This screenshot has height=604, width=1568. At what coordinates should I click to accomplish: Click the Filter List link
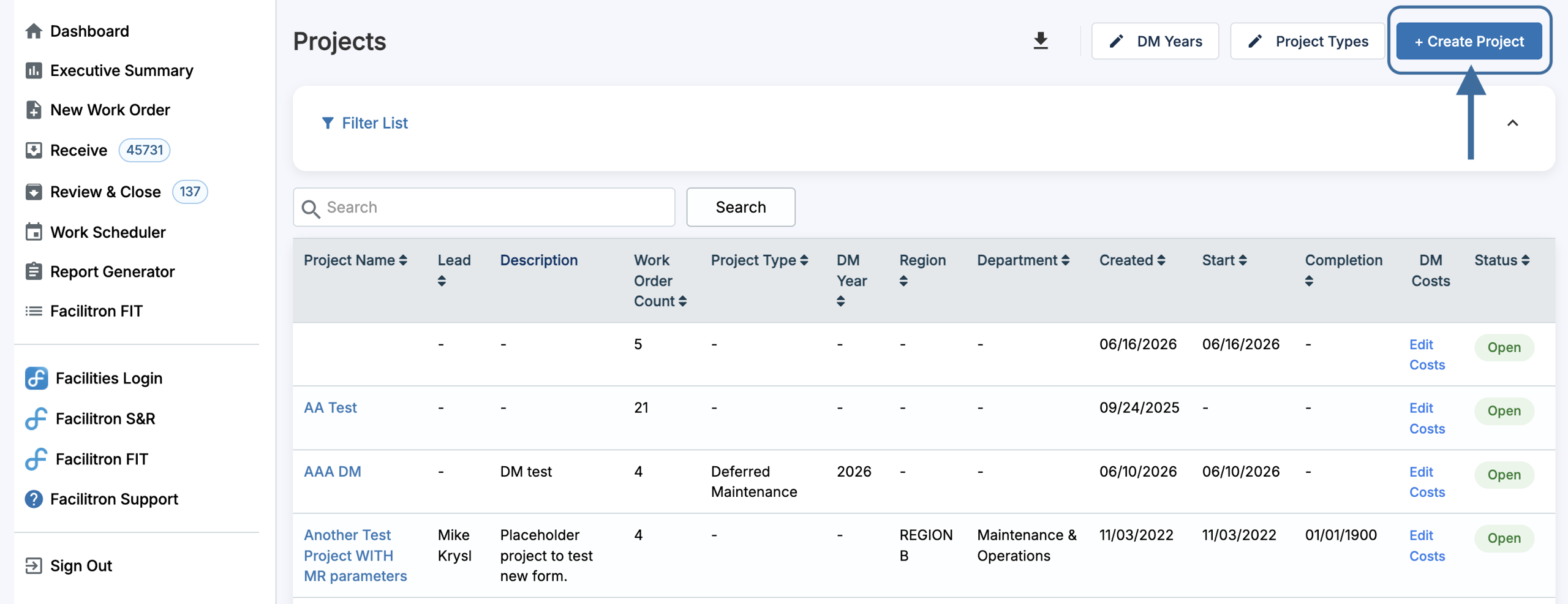pos(374,123)
